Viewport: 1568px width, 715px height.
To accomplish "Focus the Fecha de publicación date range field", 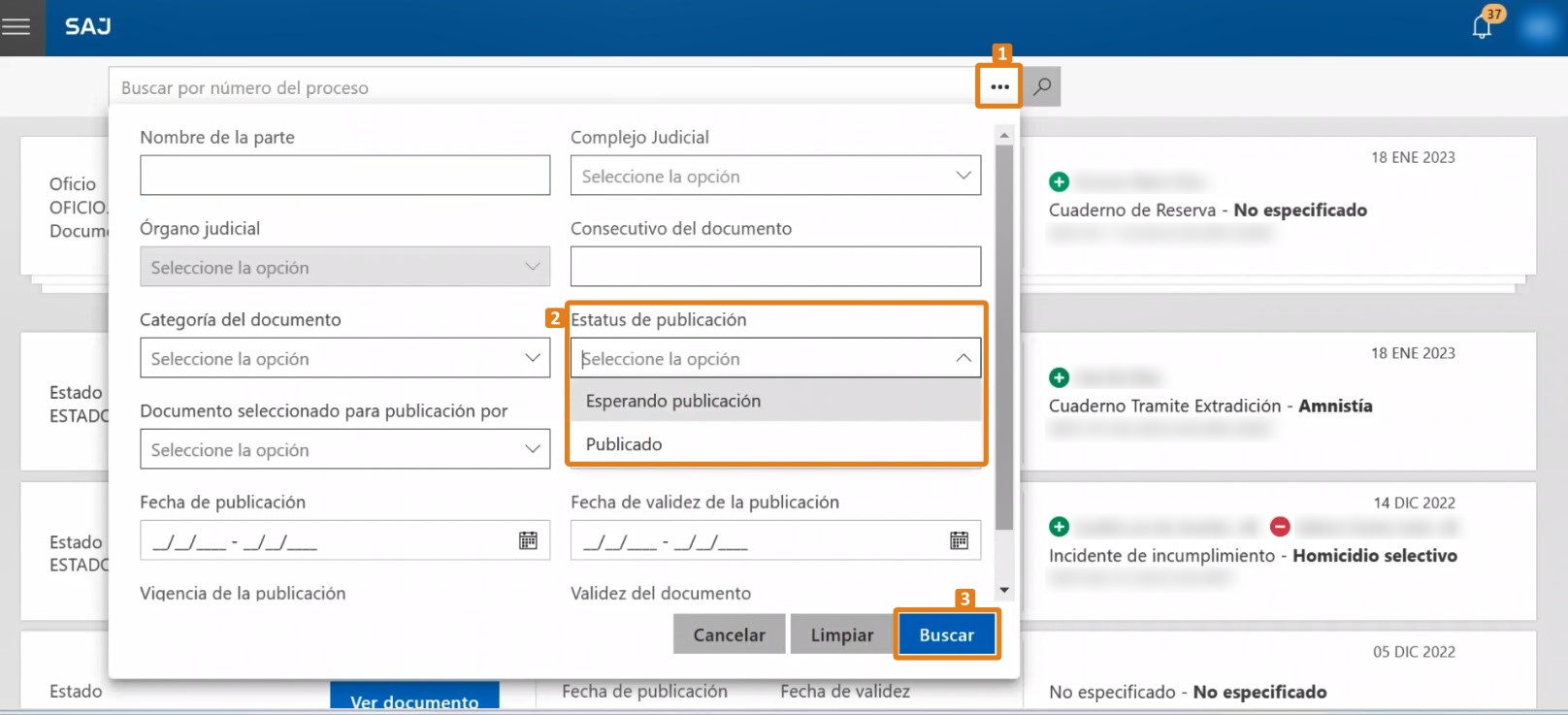I will tap(344, 540).
